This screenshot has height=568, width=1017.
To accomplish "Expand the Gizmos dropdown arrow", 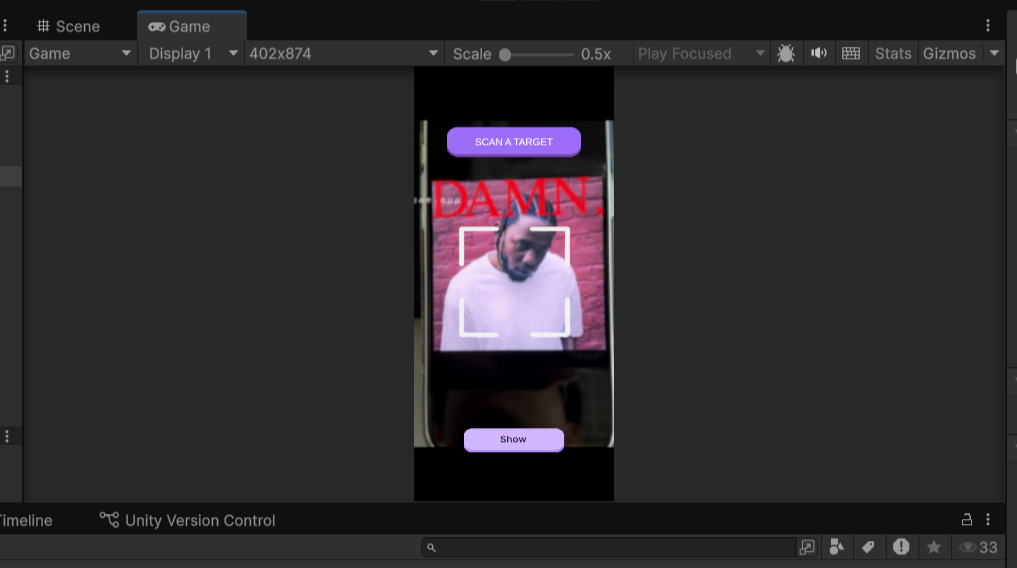I will click(994, 54).
